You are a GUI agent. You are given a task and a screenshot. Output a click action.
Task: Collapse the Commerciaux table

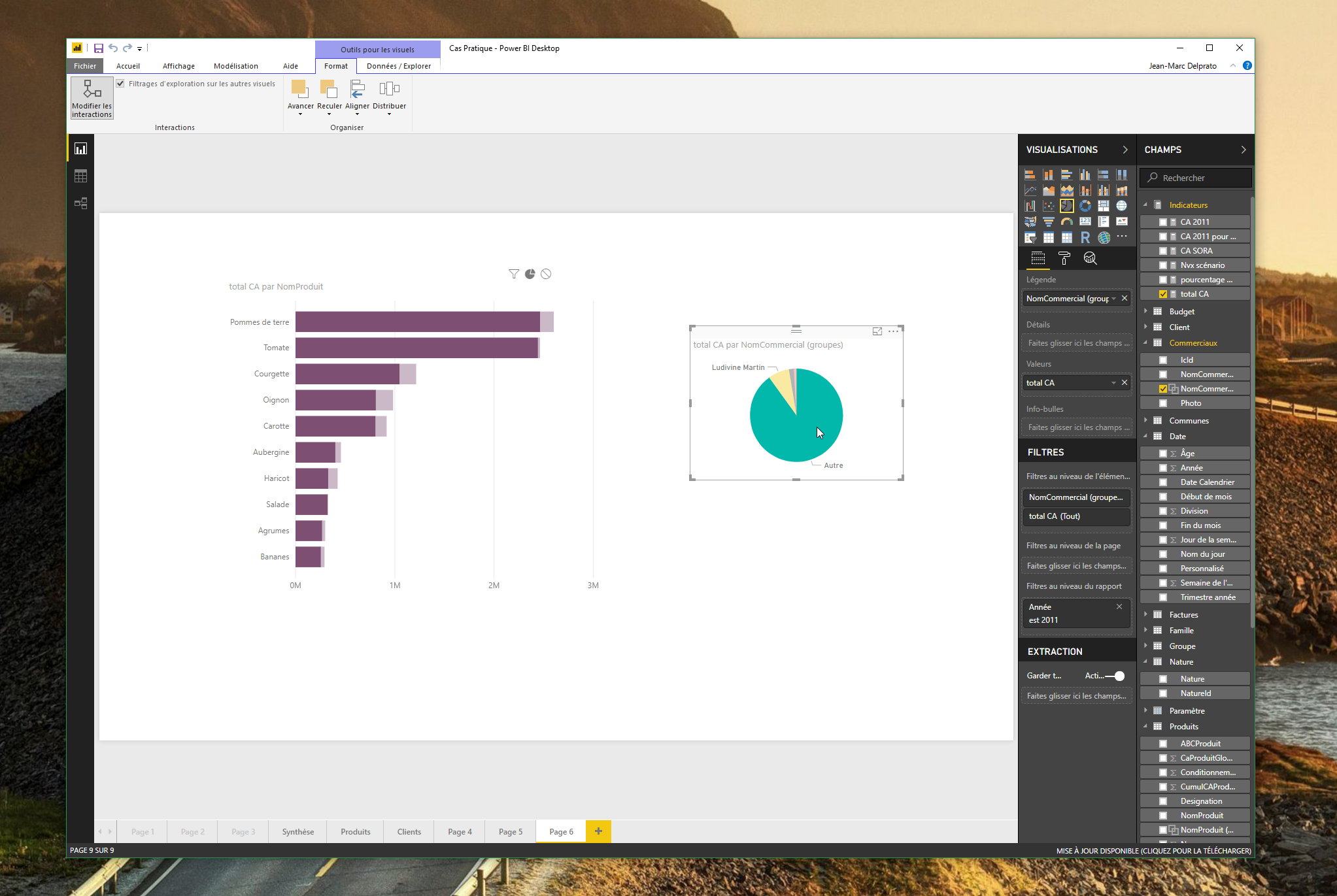[x=1145, y=342]
